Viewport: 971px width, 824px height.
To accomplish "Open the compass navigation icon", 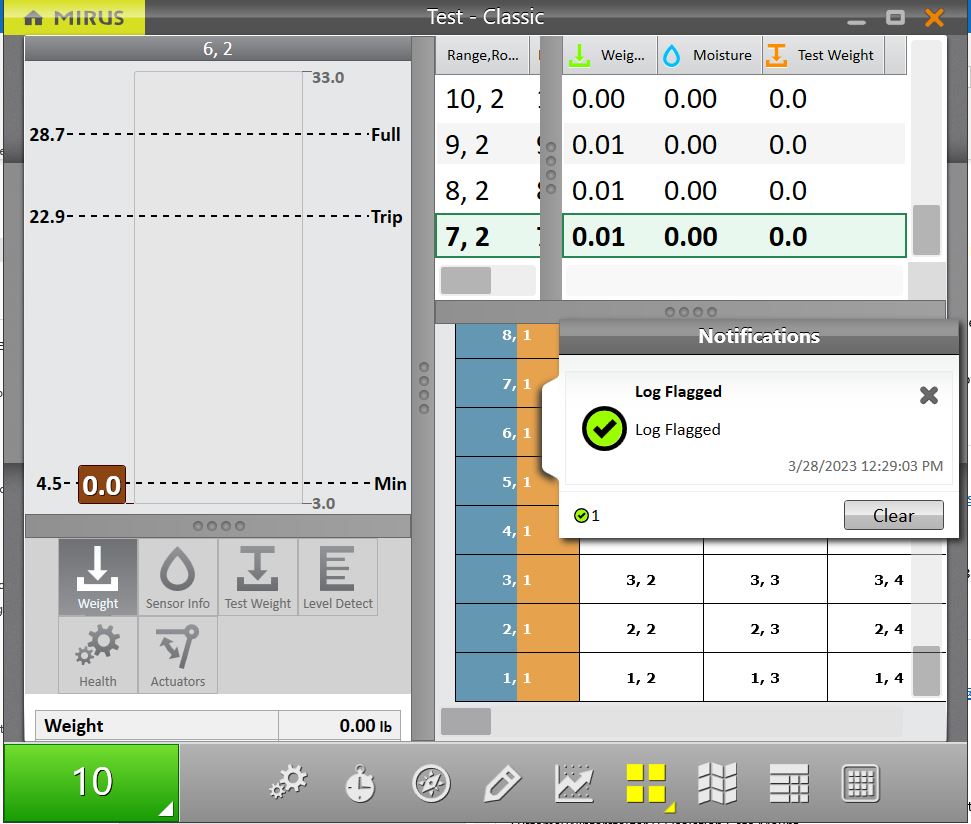I will coord(431,784).
